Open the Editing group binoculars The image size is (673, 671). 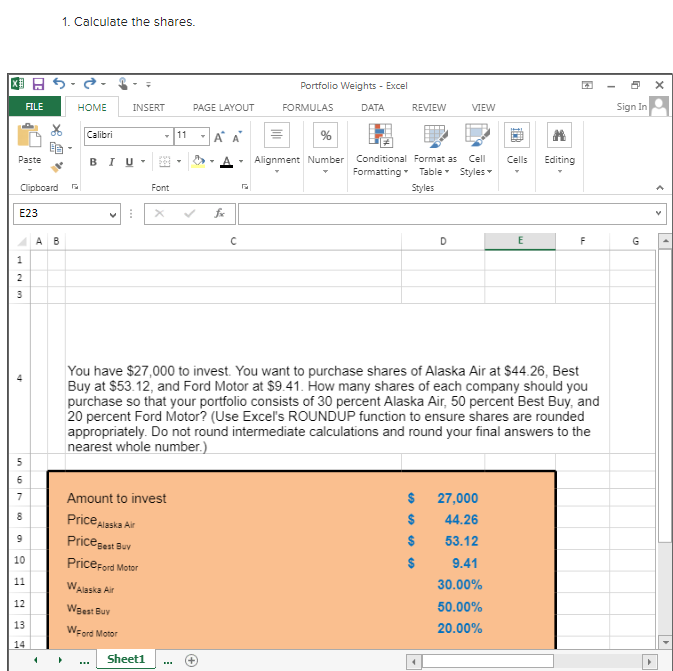pyautogui.click(x=559, y=148)
